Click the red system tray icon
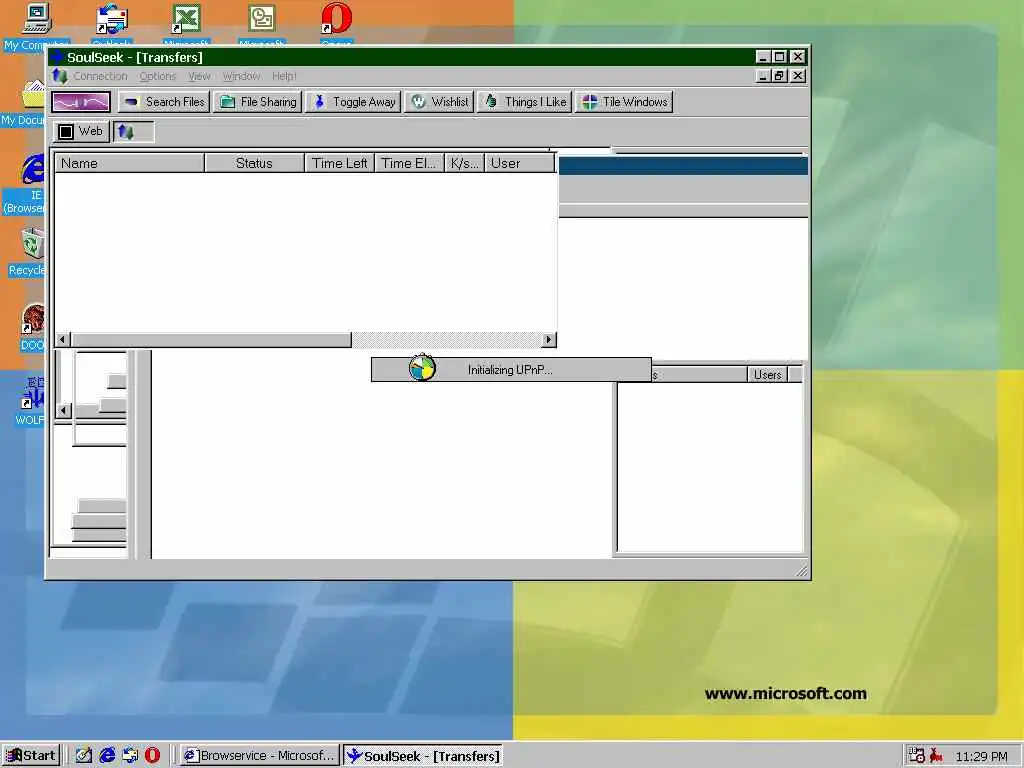 click(x=936, y=756)
